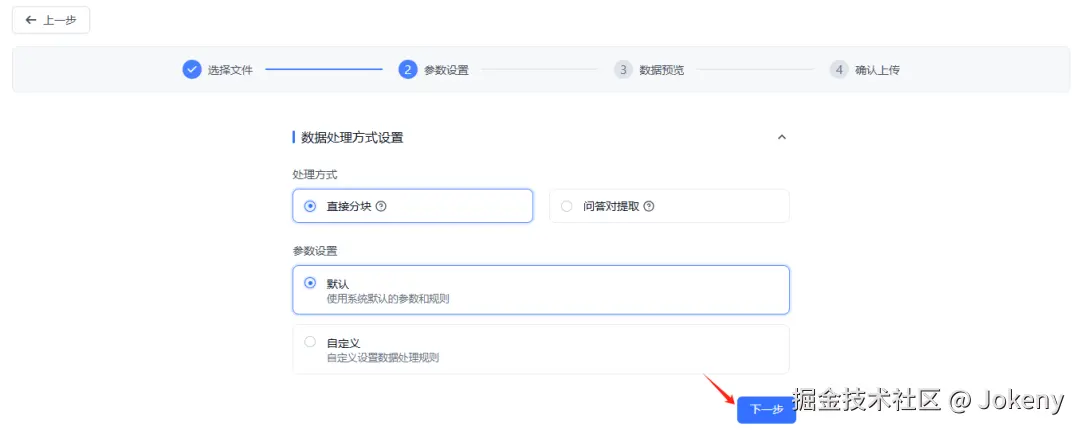Click the 使用系统默认的参数和规则 description text
This screenshot has width=1080, height=430.
tap(388, 298)
